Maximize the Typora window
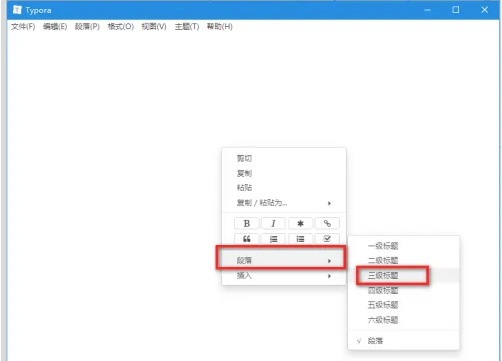The height and width of the screenshot is (361, 502). pos(456,10)
